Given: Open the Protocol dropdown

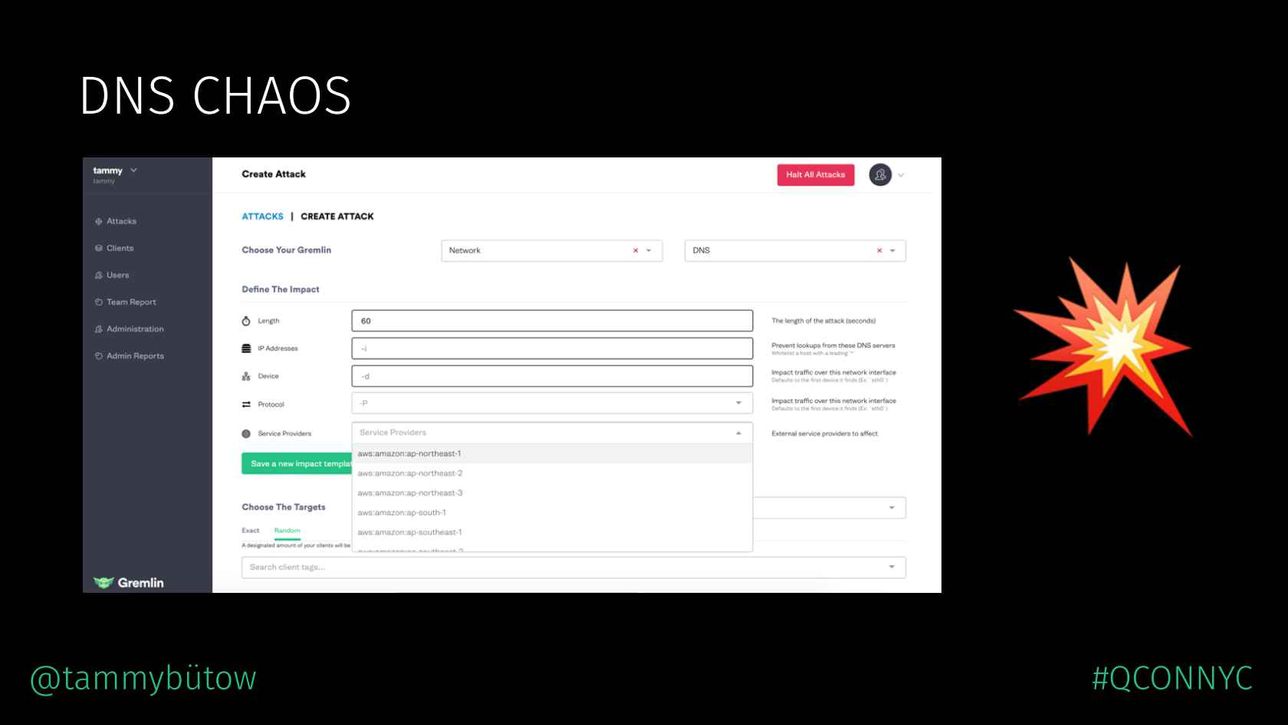Looking at the screenshot, I should [x=552, y=403].
